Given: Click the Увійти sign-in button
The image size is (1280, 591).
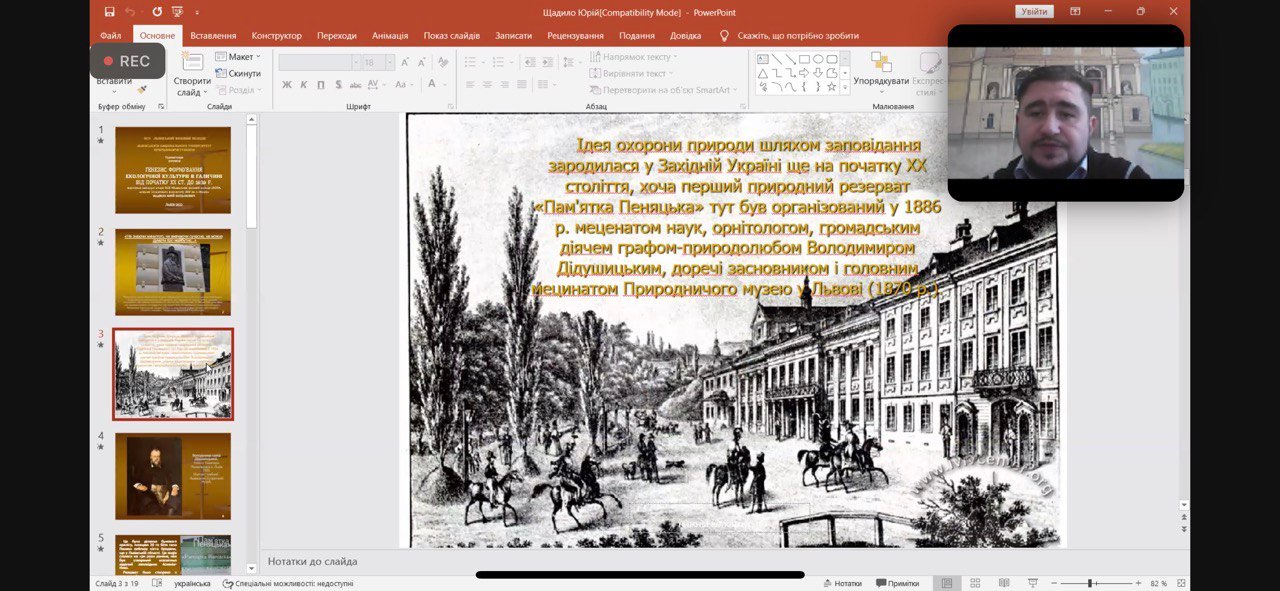Looking at the screenshot, I should click(1034, 12).
